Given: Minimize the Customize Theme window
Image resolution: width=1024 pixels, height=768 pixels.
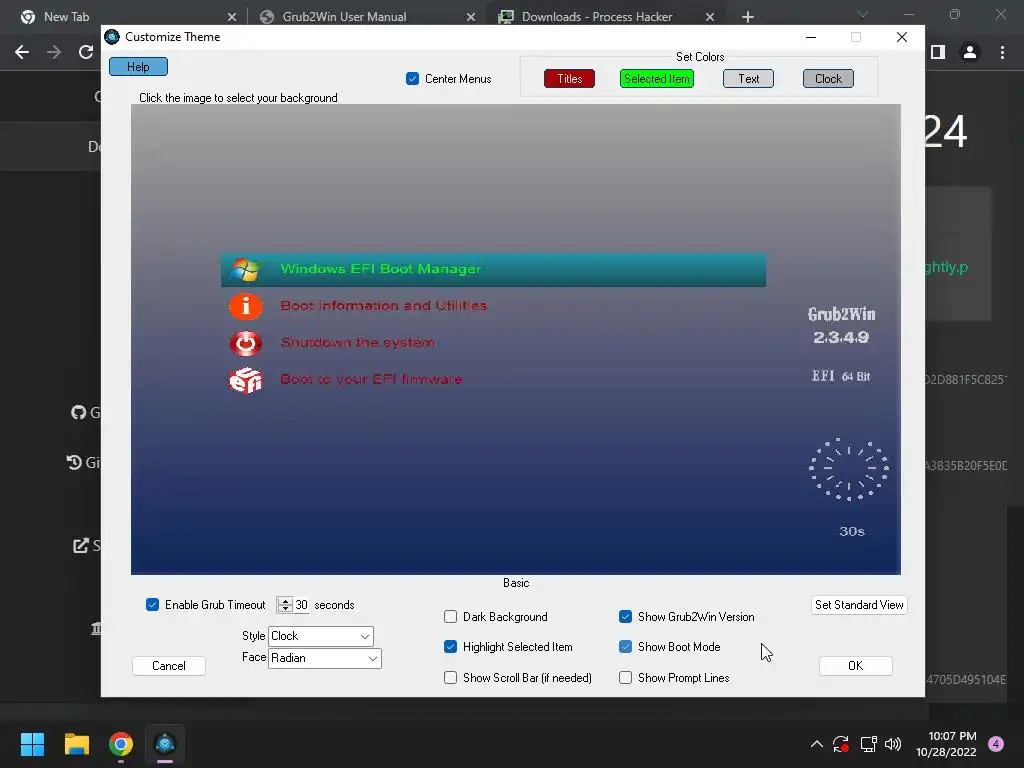Looking at the screenshot, I should click(x=811, y=37).
